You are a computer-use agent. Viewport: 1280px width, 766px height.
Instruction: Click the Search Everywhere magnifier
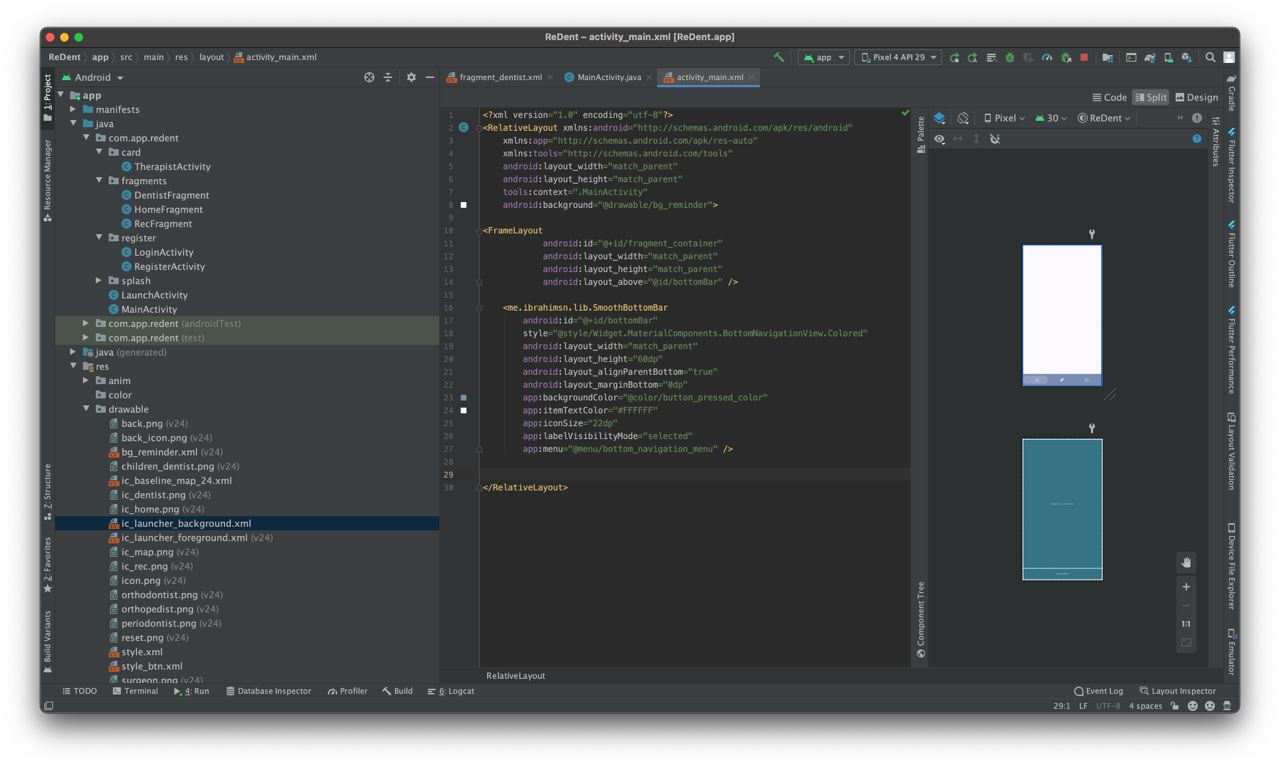[x=1211, y=58]
